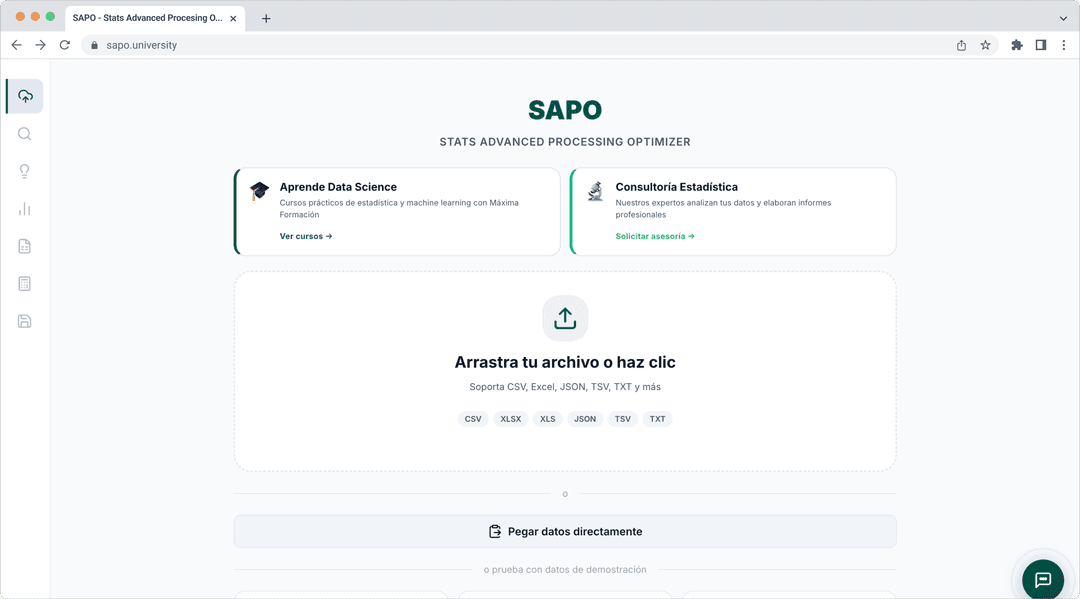This screenshot has height=599, width=1080.
Task: Expand the tab search chevron
Action: 1063,19
